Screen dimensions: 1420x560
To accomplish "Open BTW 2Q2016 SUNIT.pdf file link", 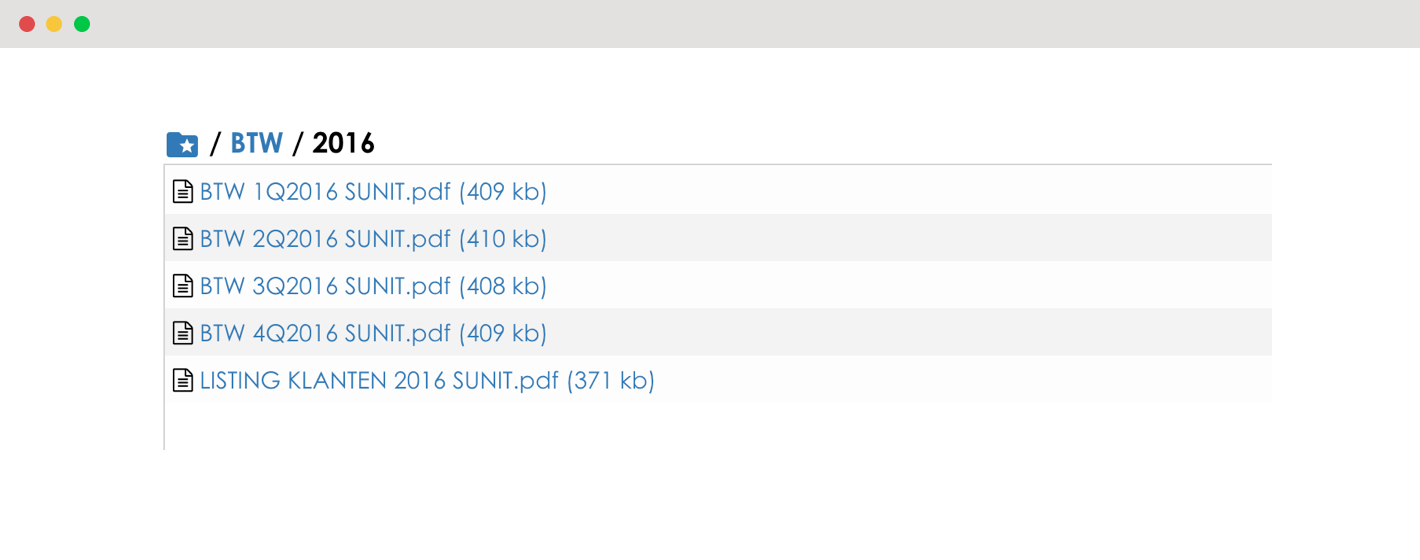I will click(373, 239).
